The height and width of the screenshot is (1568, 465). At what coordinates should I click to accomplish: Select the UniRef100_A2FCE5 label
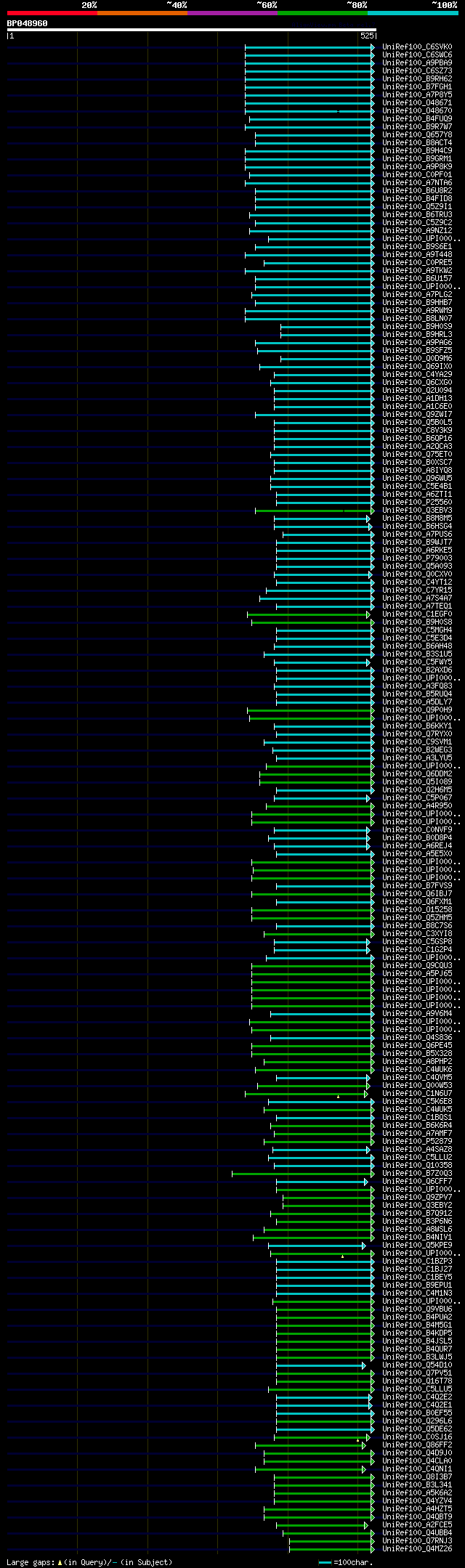click(x=417, y=1525)
